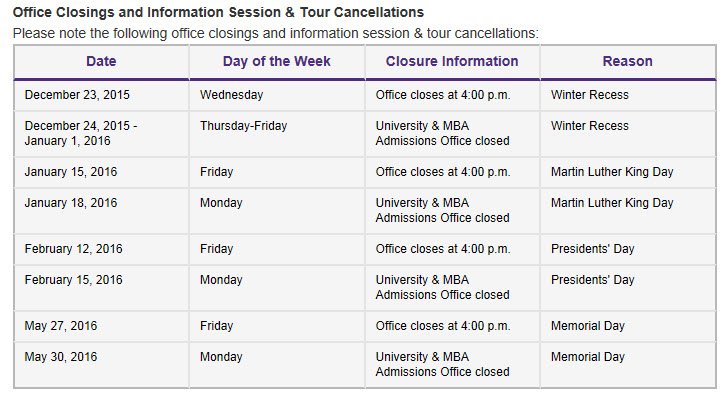Select the "Thursday-Friday" day cell
The height and width of the screenshot is (403, 725).
click(245, 126)
